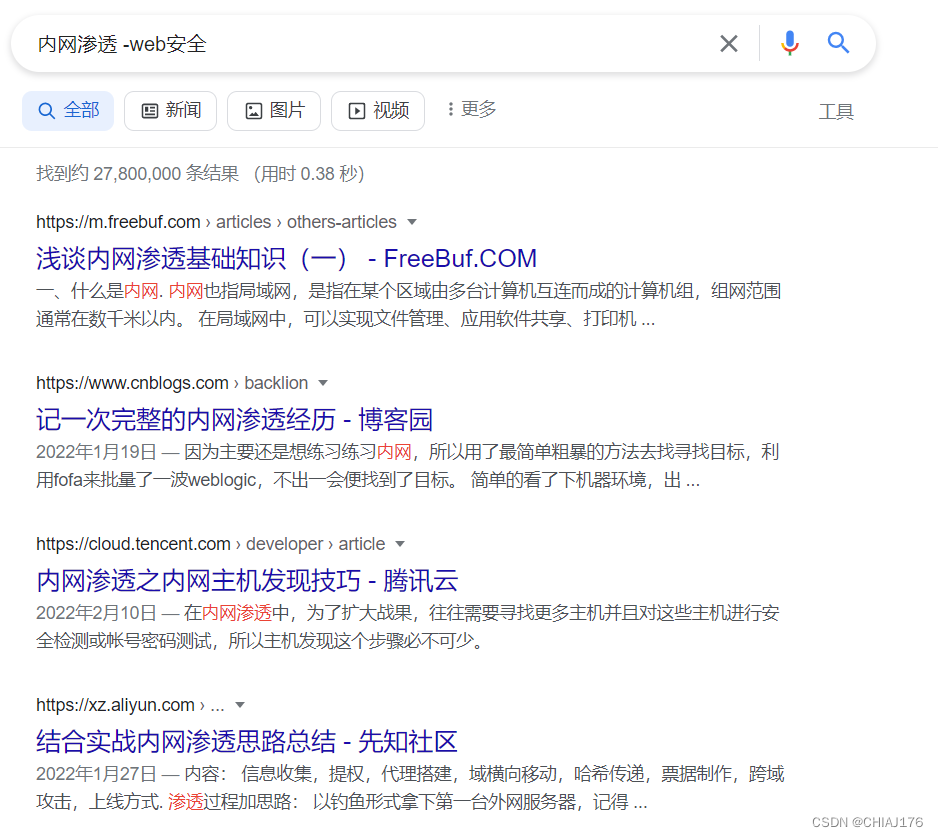938x837 pixels.
Task: Select the 全部 search tab
Action: click(x=68, y=110)
